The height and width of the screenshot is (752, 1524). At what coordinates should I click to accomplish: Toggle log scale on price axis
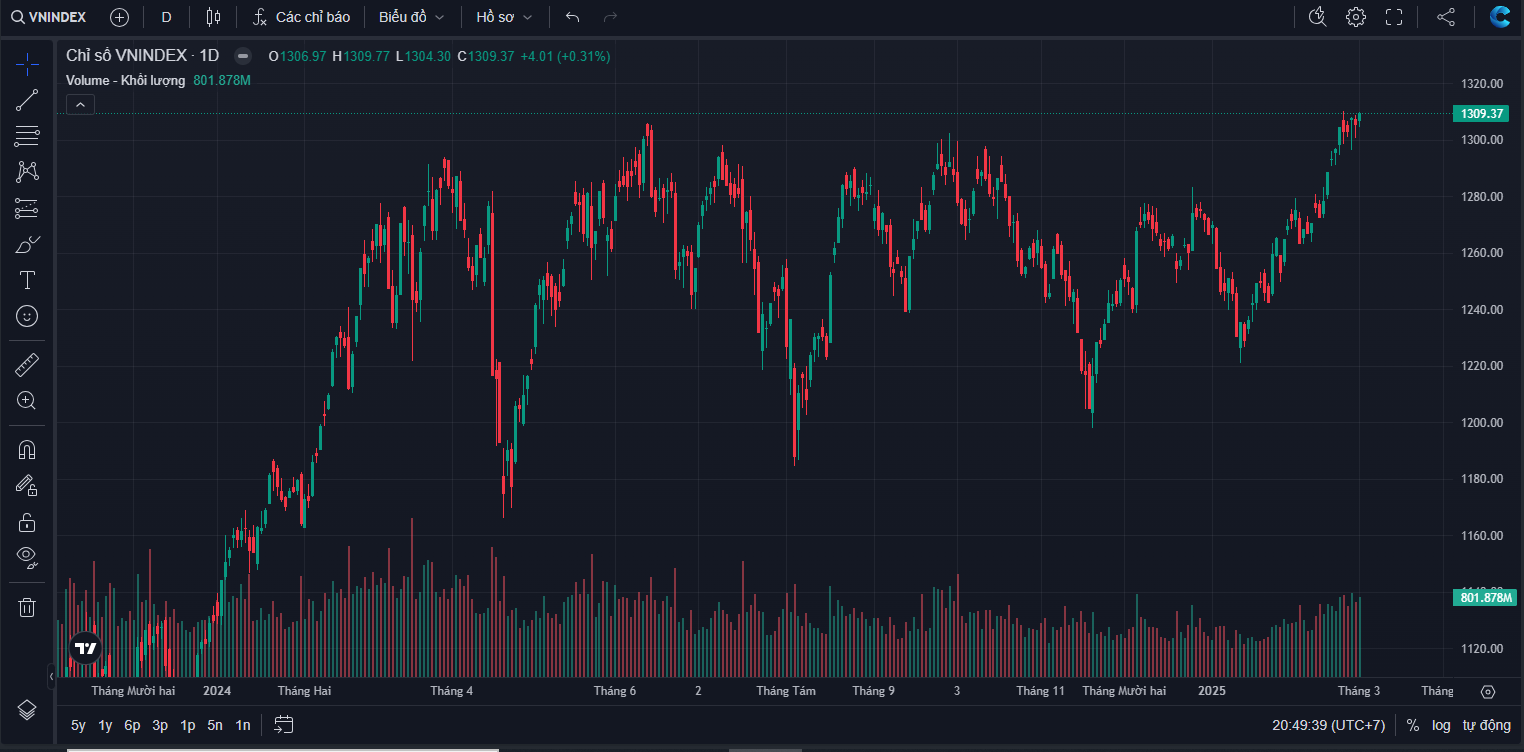coord(1441,725)
